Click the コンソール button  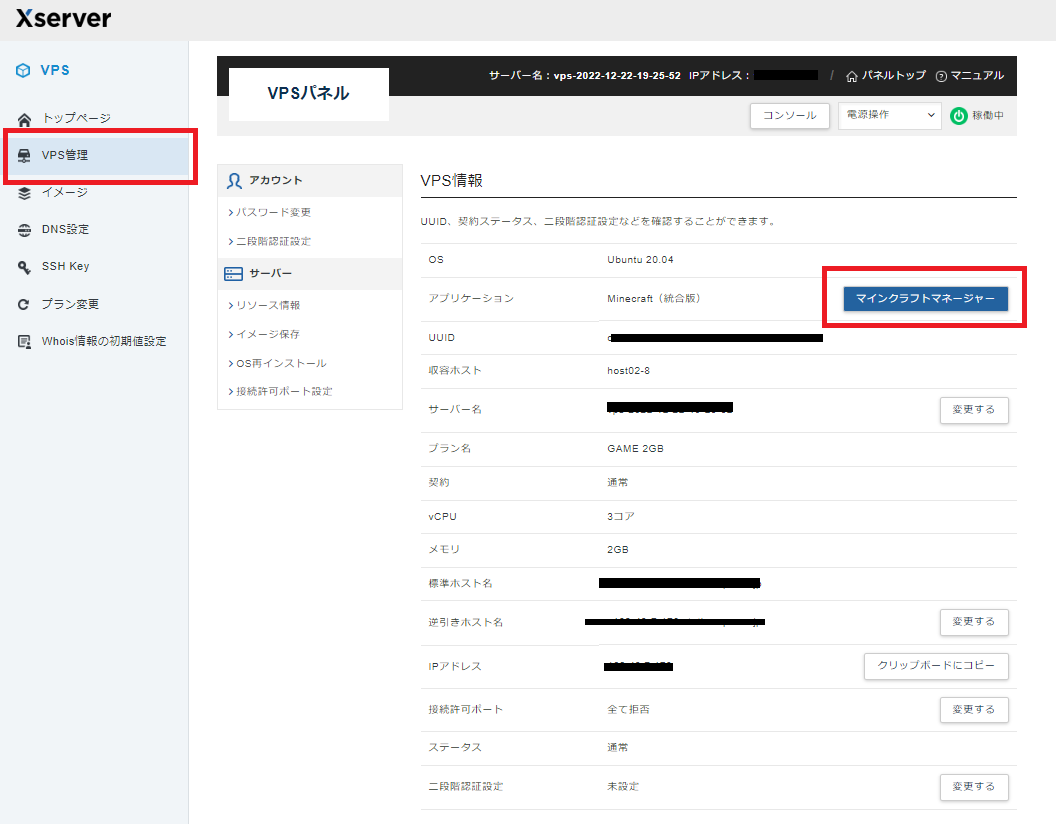[x=790, y=116]
